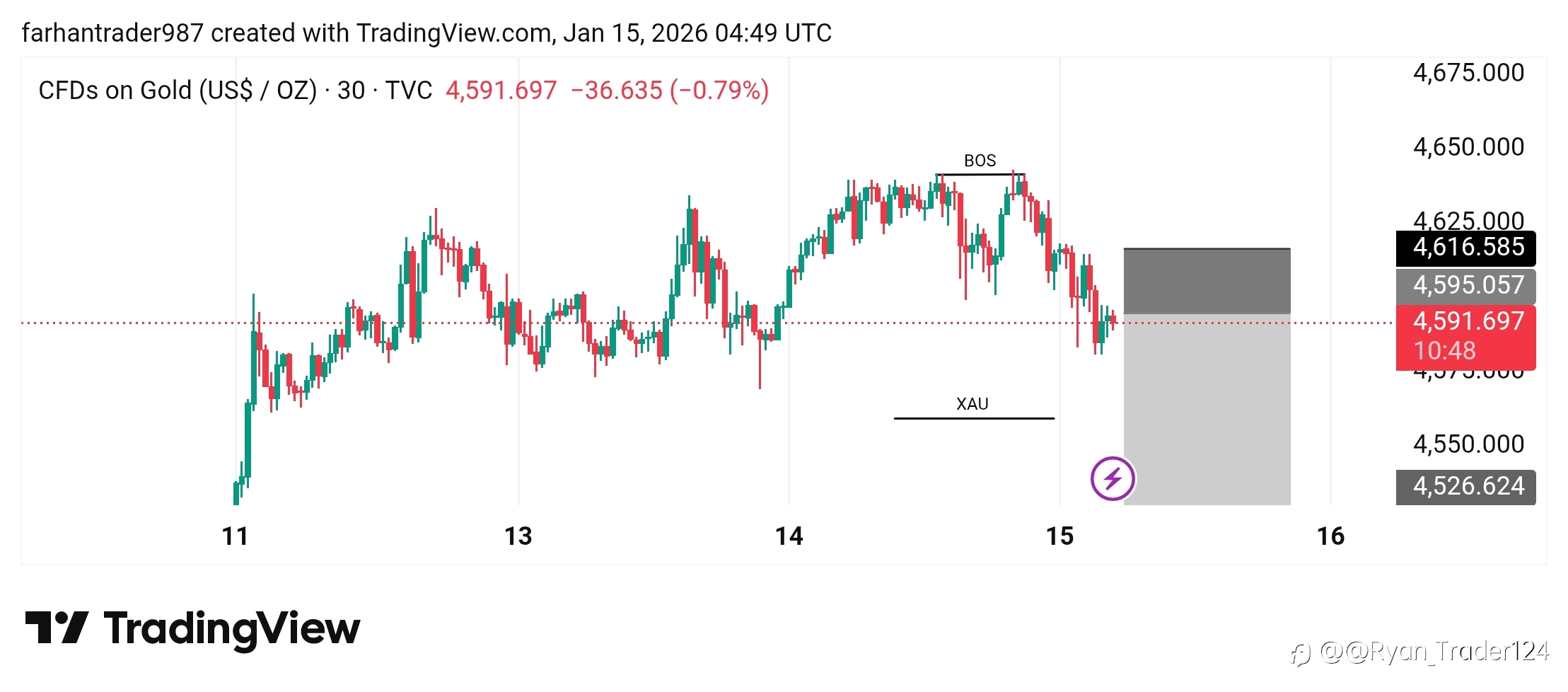
Task: Select the XAU text label on chart
Action: tap(972, 404)
